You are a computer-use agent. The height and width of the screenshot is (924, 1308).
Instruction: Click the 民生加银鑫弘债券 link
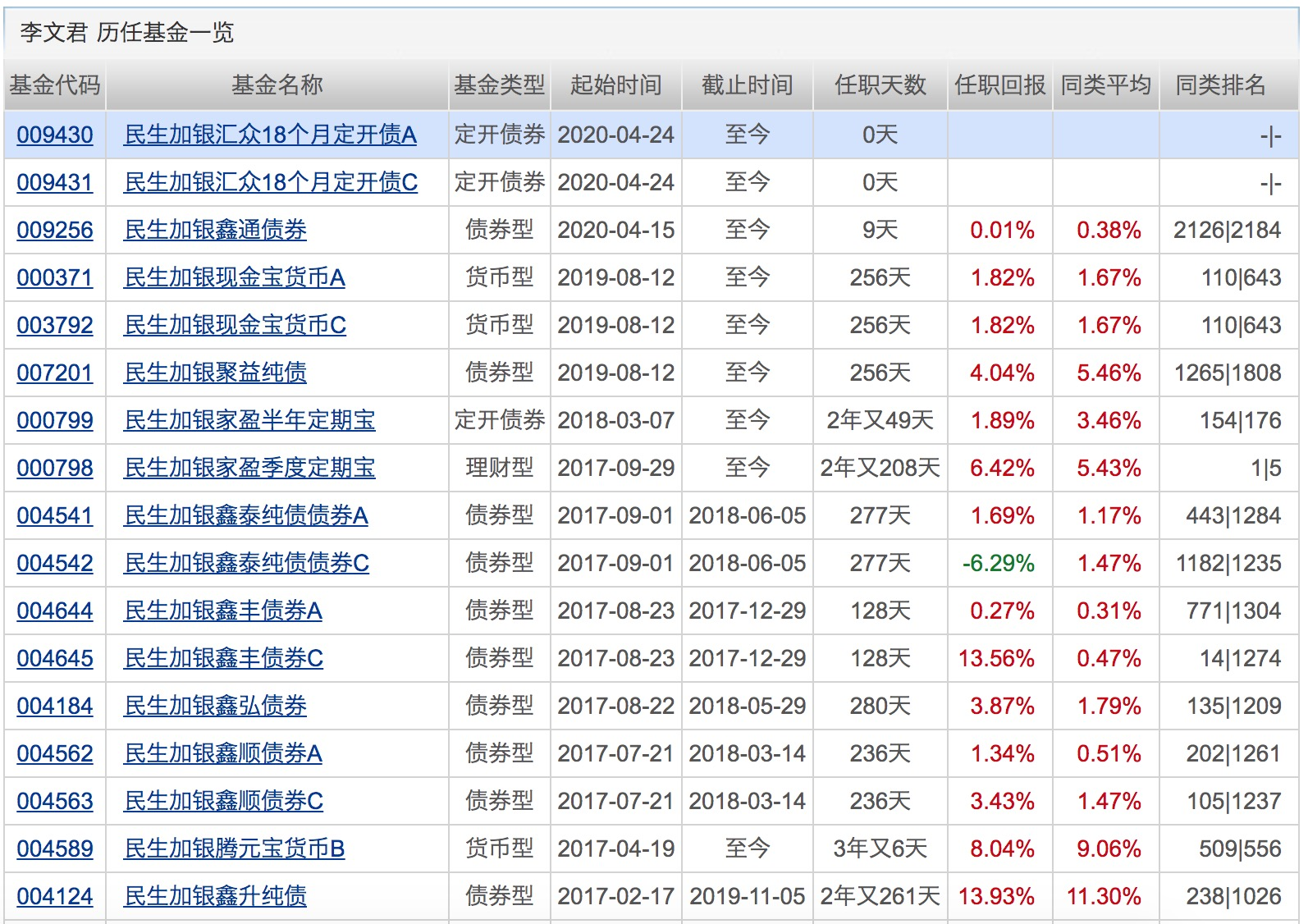(216, 706)
